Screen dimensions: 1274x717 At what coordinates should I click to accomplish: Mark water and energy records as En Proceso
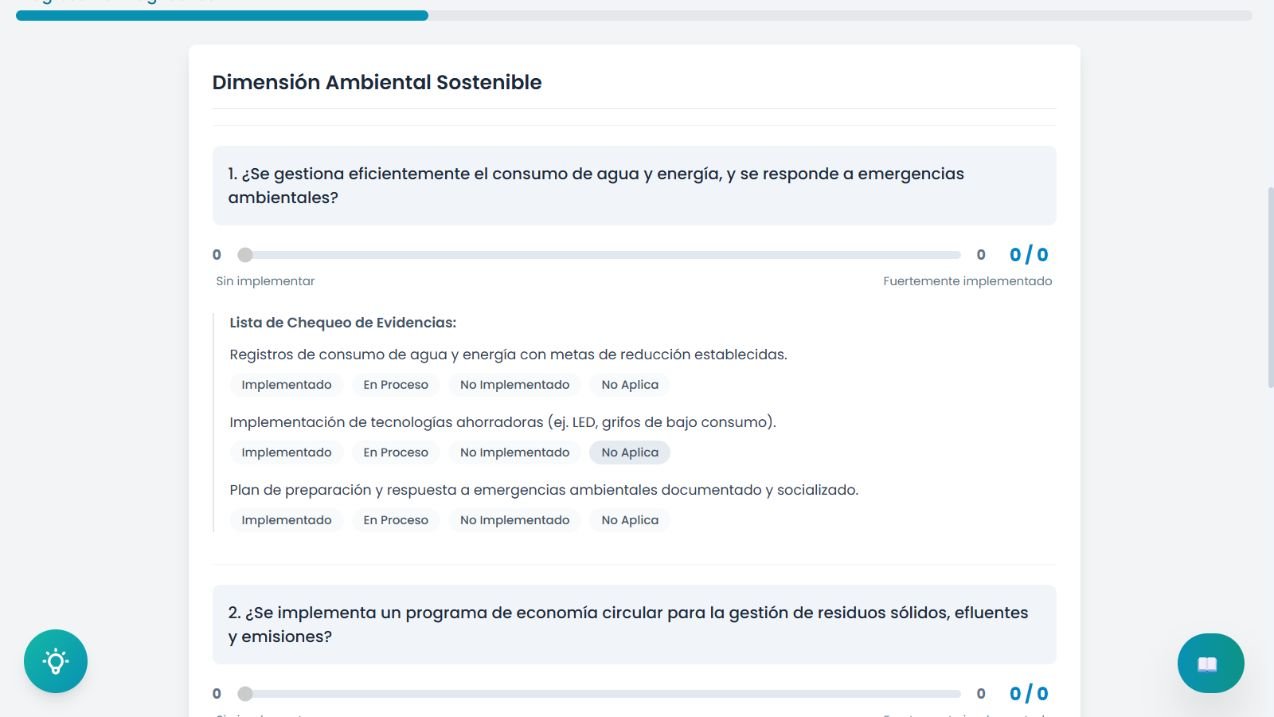tap(396, 385)
